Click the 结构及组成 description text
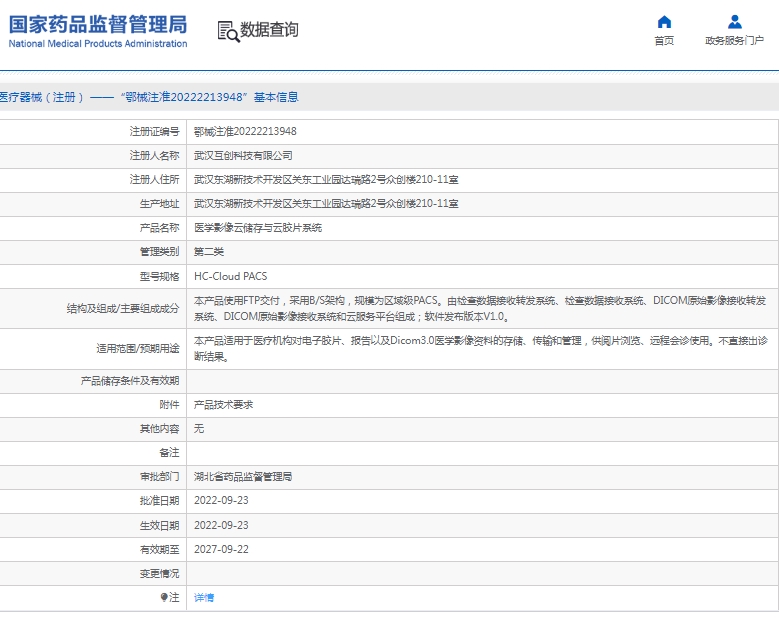 coord(480,309)
